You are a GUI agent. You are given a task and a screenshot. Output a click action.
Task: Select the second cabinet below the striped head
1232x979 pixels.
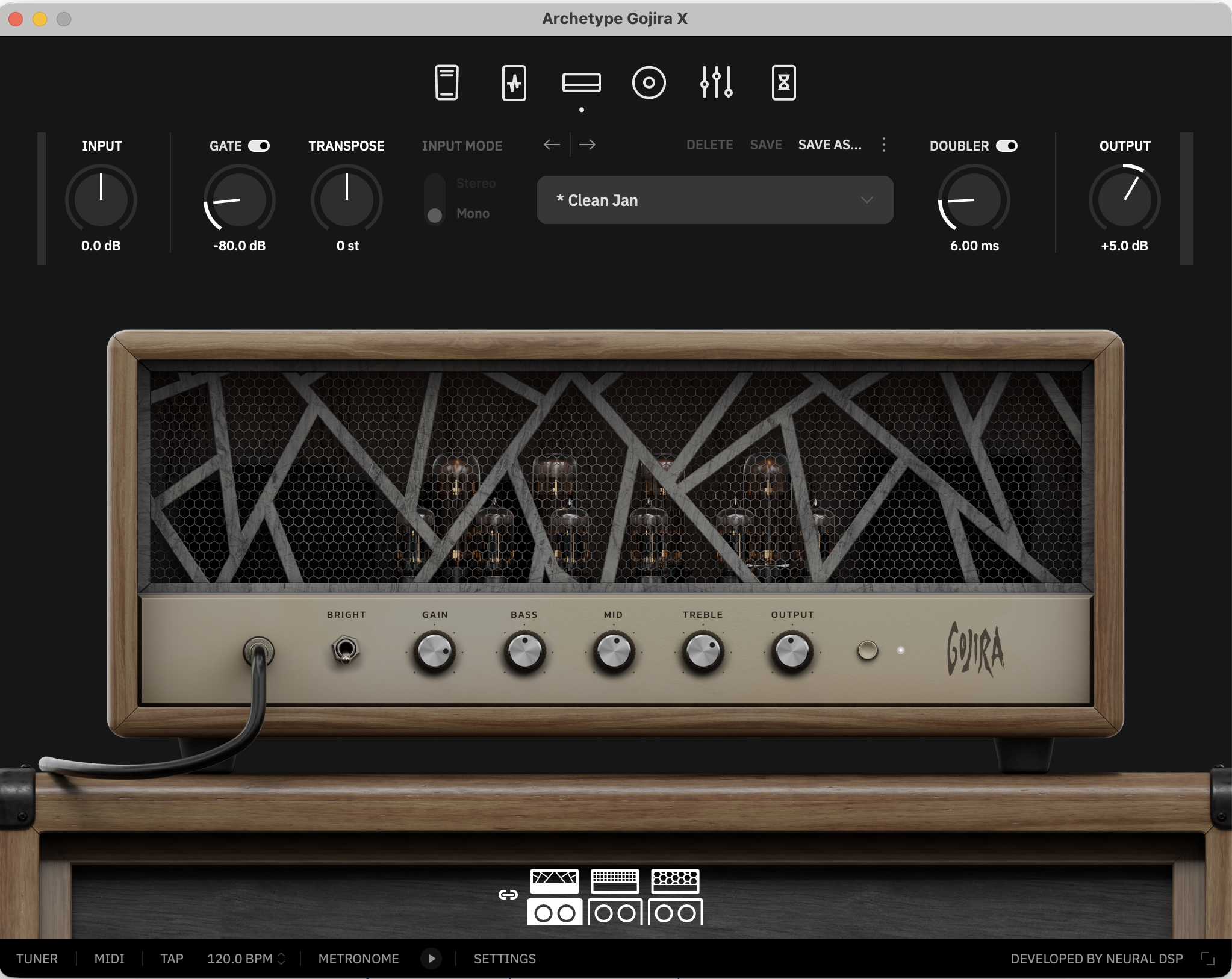click(x=615, y=912)
